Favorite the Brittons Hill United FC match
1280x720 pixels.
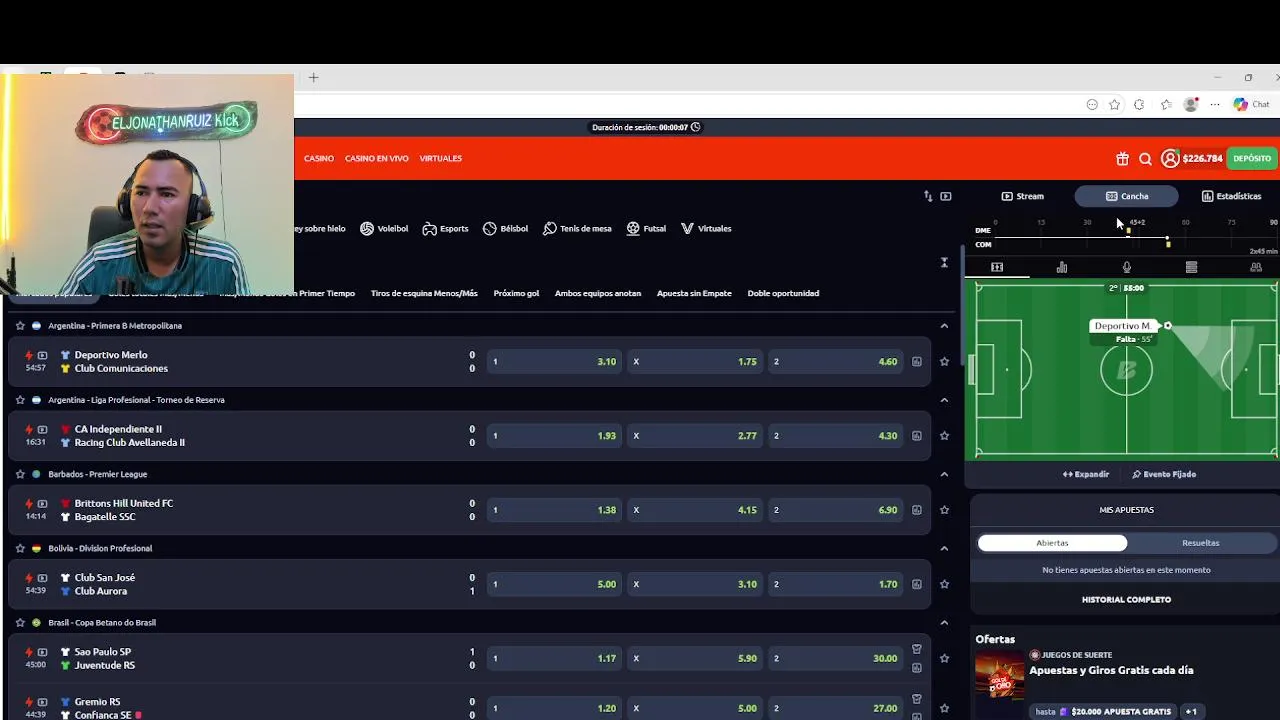(x=944, y=510)
